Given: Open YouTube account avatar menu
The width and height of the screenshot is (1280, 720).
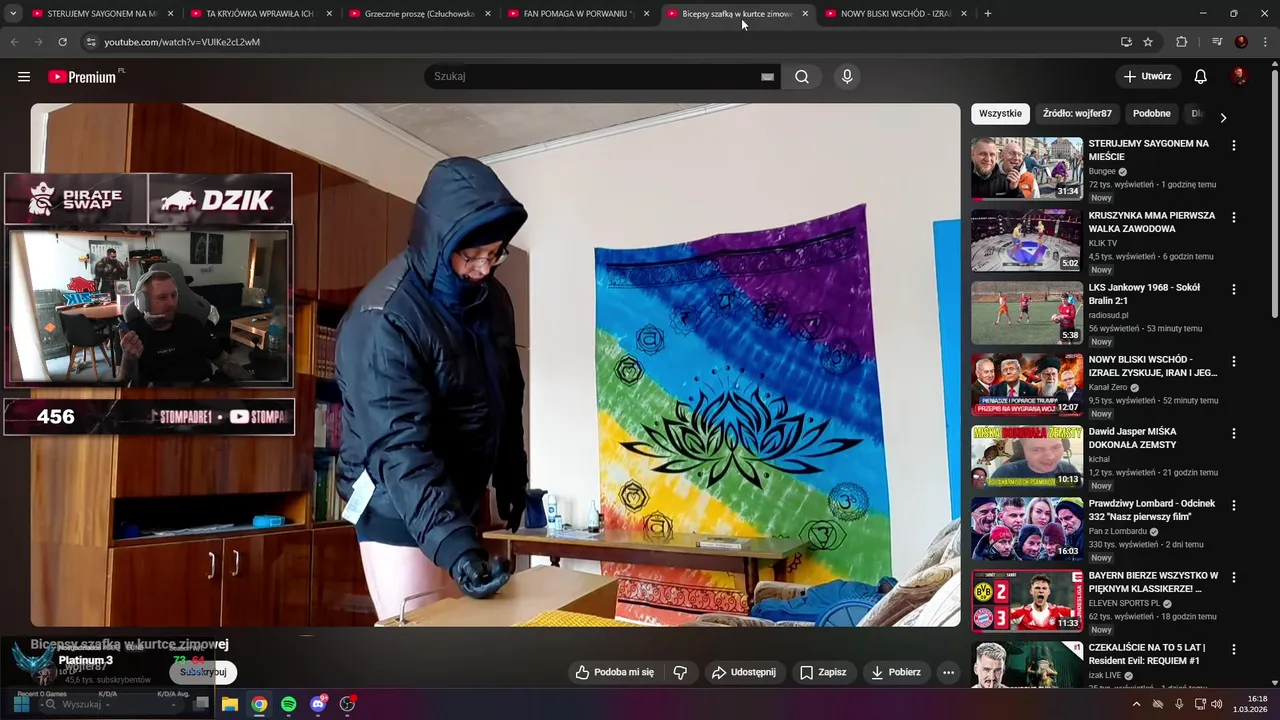Looking at the screenshot, I should pyautogui.click(x=1240, y=77).
